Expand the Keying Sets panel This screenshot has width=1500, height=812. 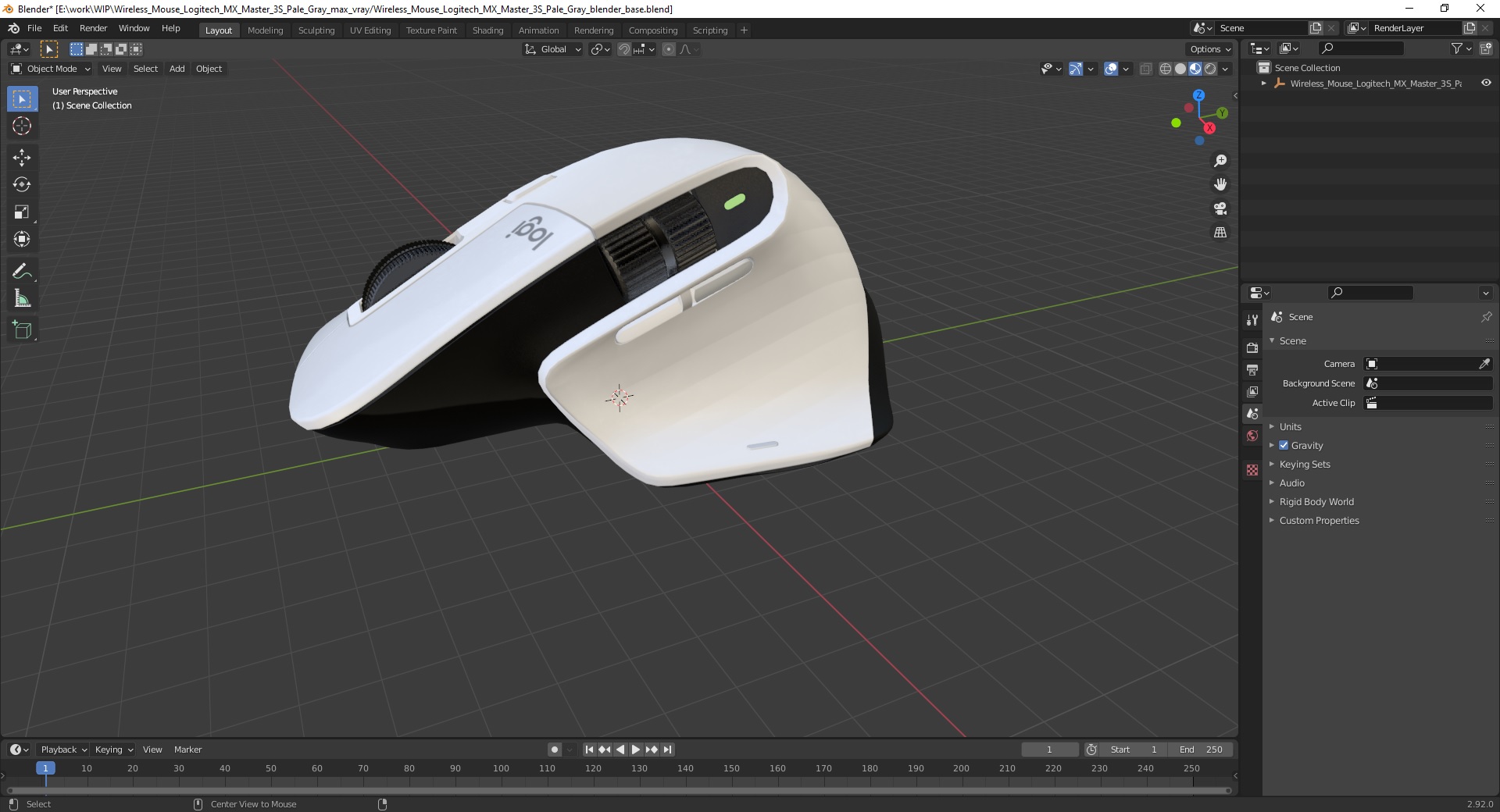pos(1304,464)
